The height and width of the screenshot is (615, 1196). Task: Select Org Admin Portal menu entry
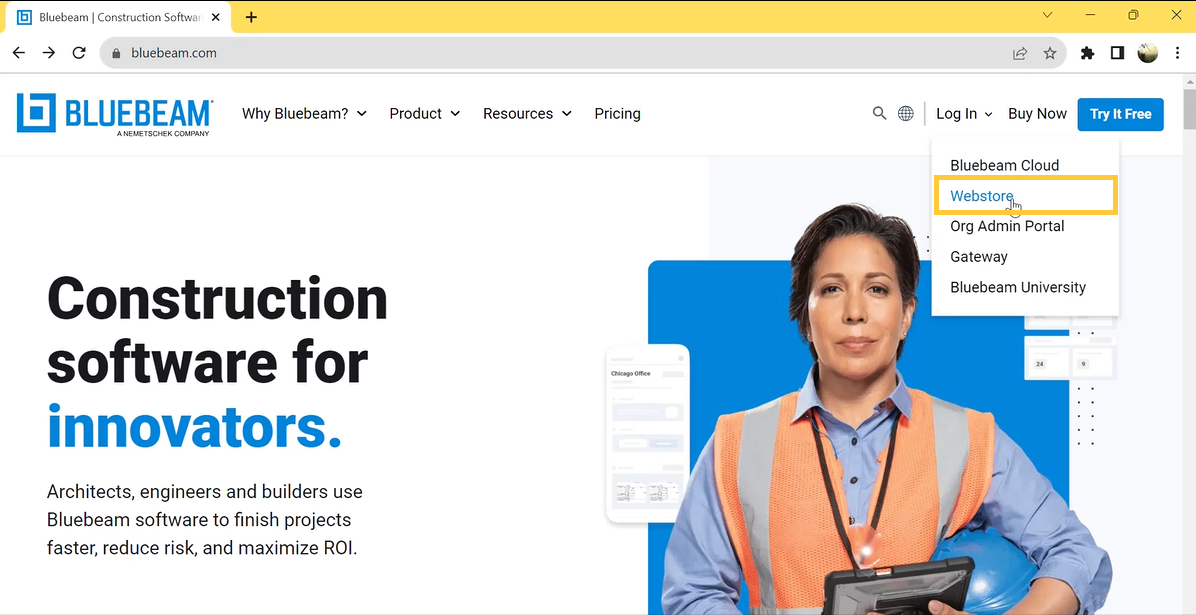(1007, 226)
